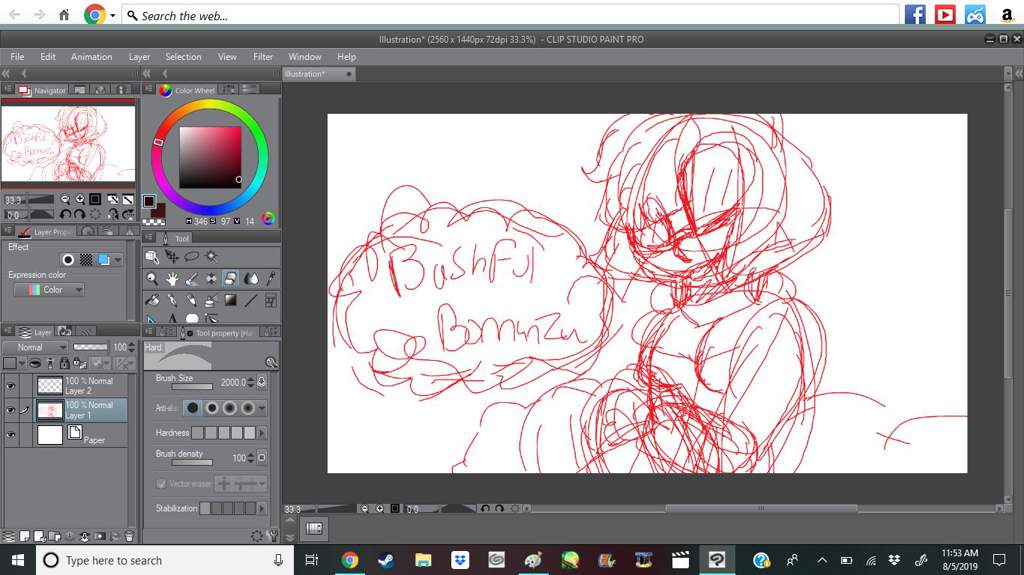Expand Layer Property effect dropdown arrow
This screenshot has width=1024, height=575.
coord(118,259)
